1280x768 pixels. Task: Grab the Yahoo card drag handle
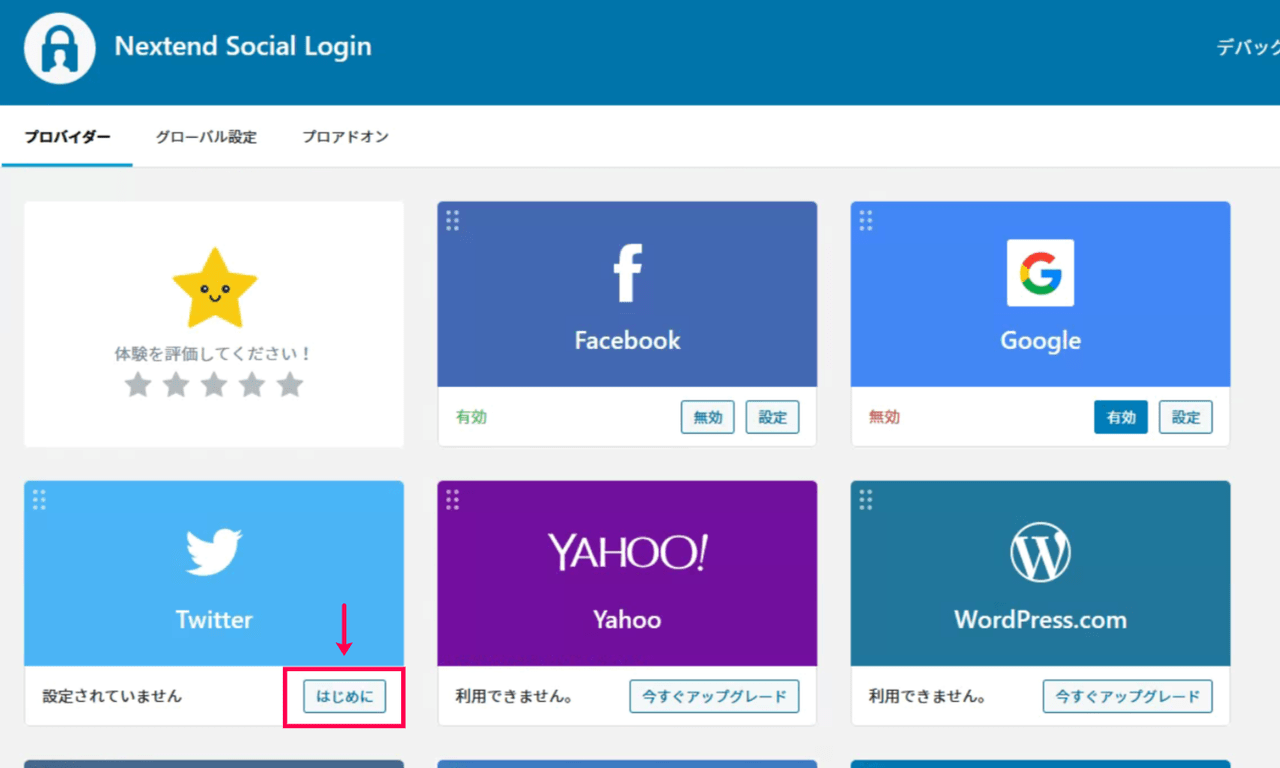[x=452, y=499]
